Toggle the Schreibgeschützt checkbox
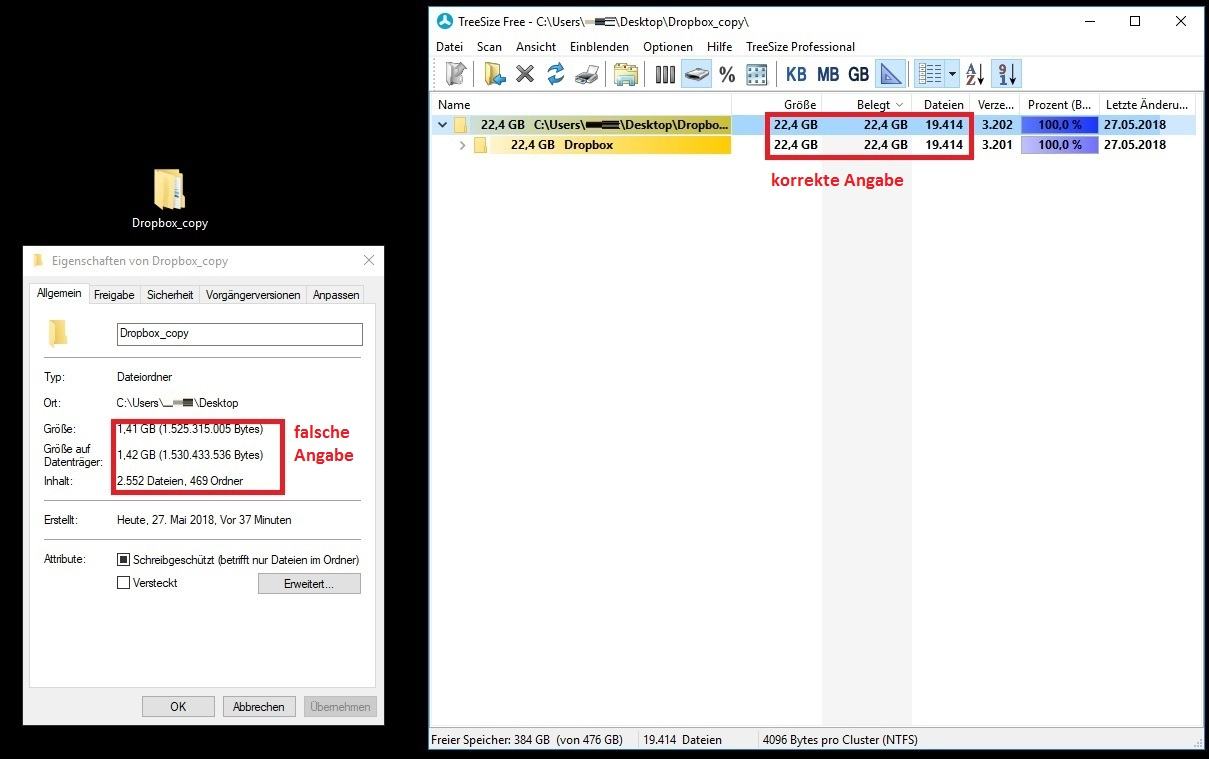 click(124, 560)
